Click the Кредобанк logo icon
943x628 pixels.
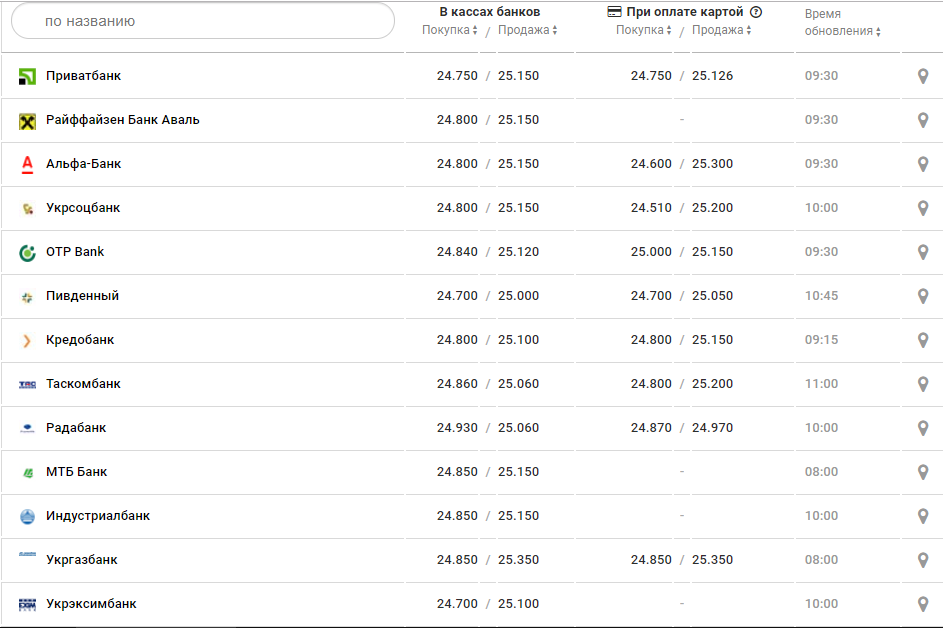[x=27, y=341]
